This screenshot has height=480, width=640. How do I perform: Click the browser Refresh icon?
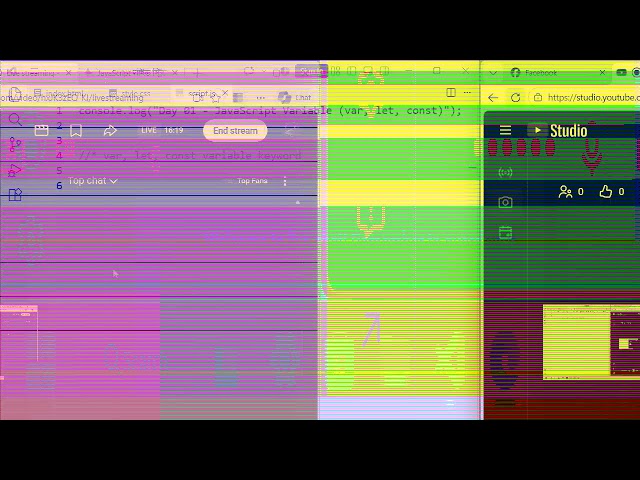(x=516, y=98)
